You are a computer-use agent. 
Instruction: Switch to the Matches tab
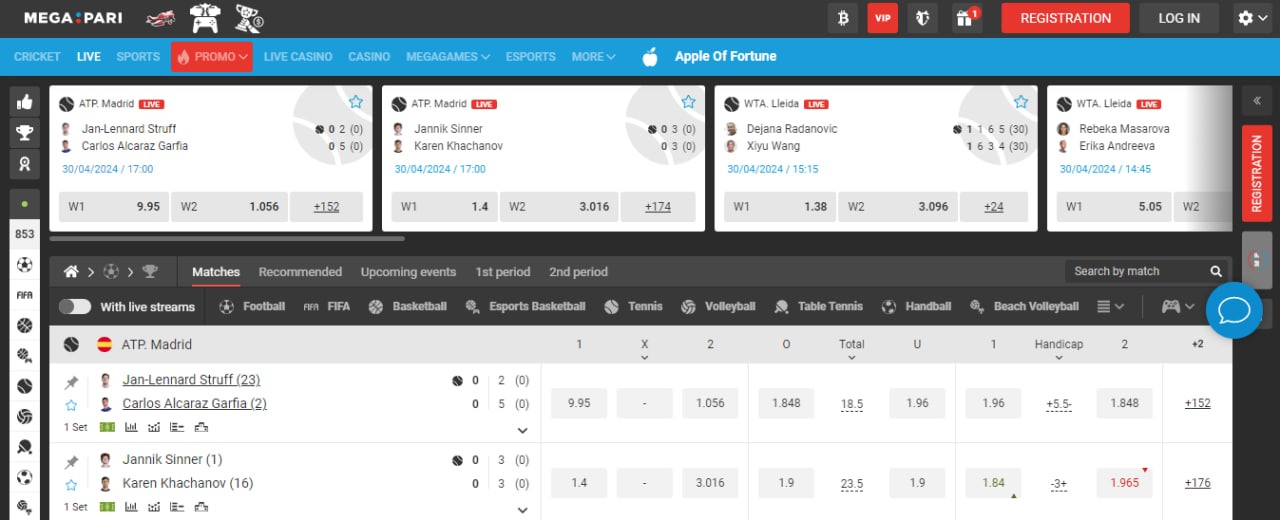pos(216,272)
